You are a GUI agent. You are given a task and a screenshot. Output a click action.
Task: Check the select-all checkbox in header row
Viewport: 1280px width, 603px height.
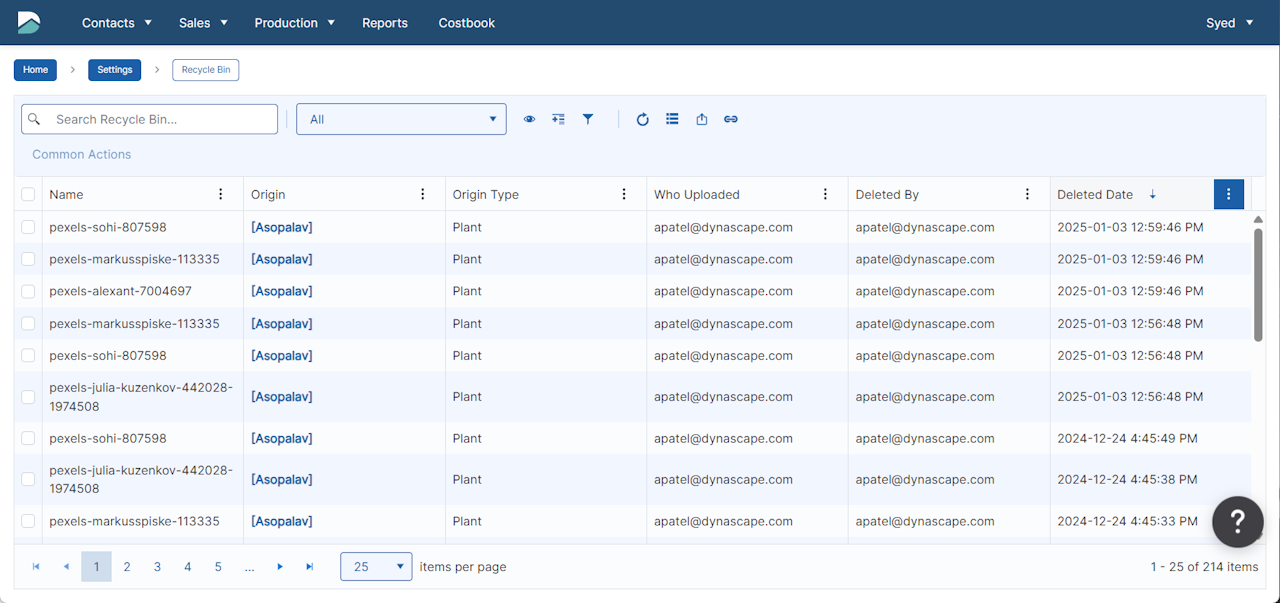pos(28,195)
